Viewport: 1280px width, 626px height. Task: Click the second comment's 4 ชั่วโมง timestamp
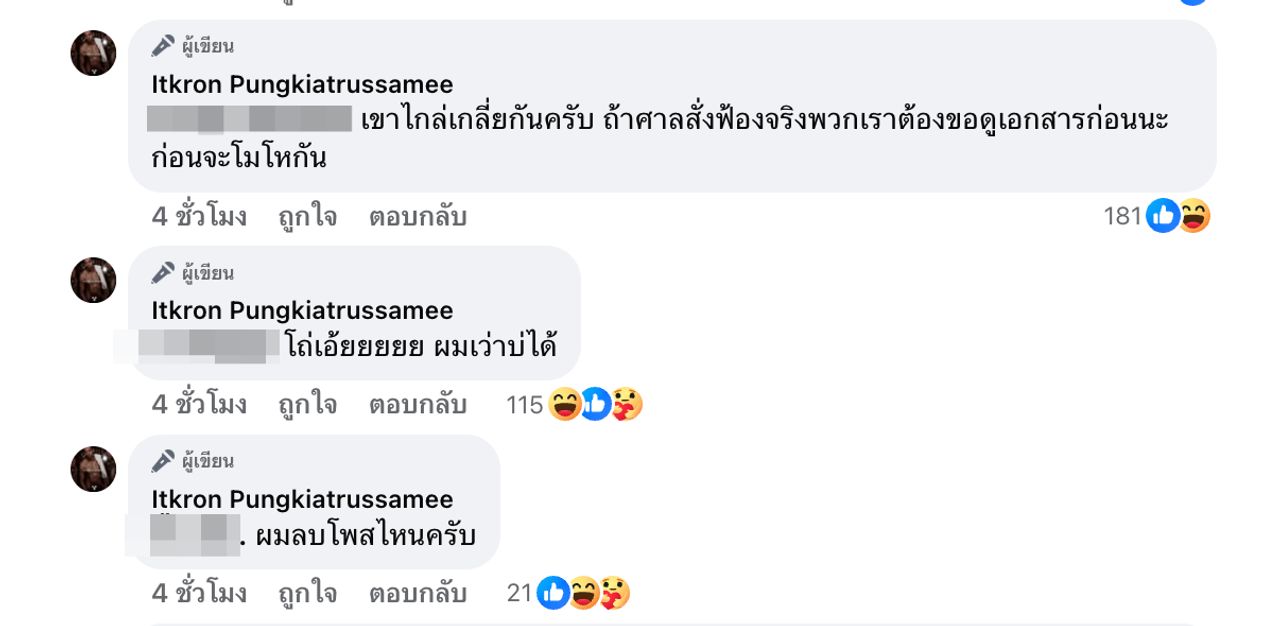199,405
